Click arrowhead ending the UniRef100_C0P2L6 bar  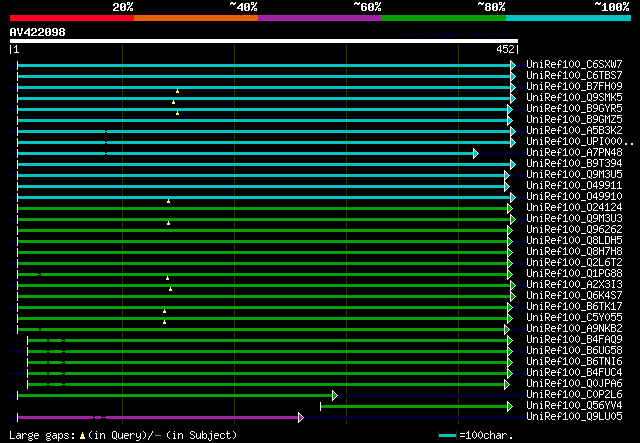click(x=335, y=395)
